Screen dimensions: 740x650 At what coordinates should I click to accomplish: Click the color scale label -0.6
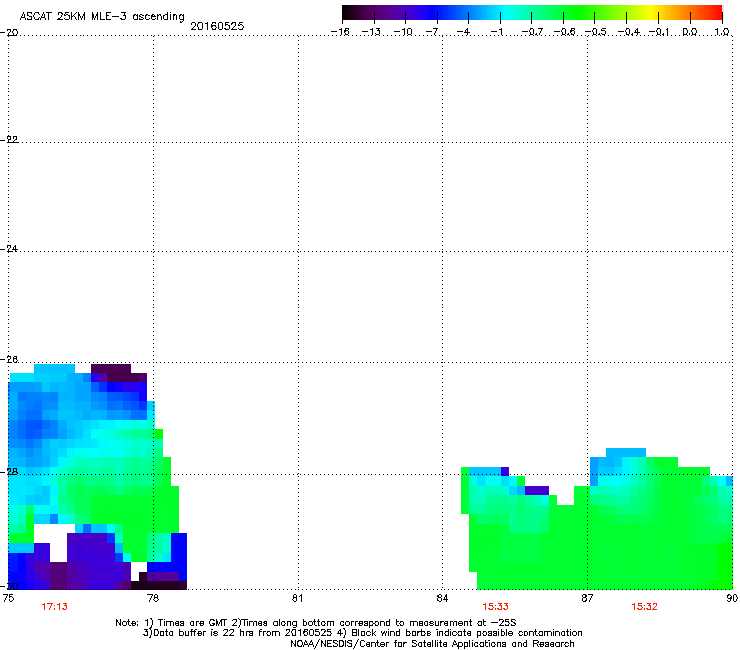pos(563,32)
